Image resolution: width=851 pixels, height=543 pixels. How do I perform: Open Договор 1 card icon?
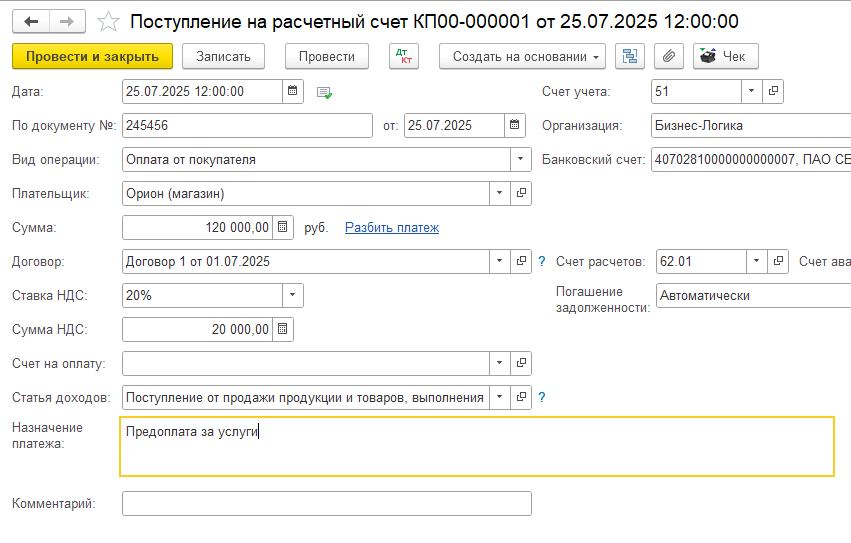click(521, 262)
